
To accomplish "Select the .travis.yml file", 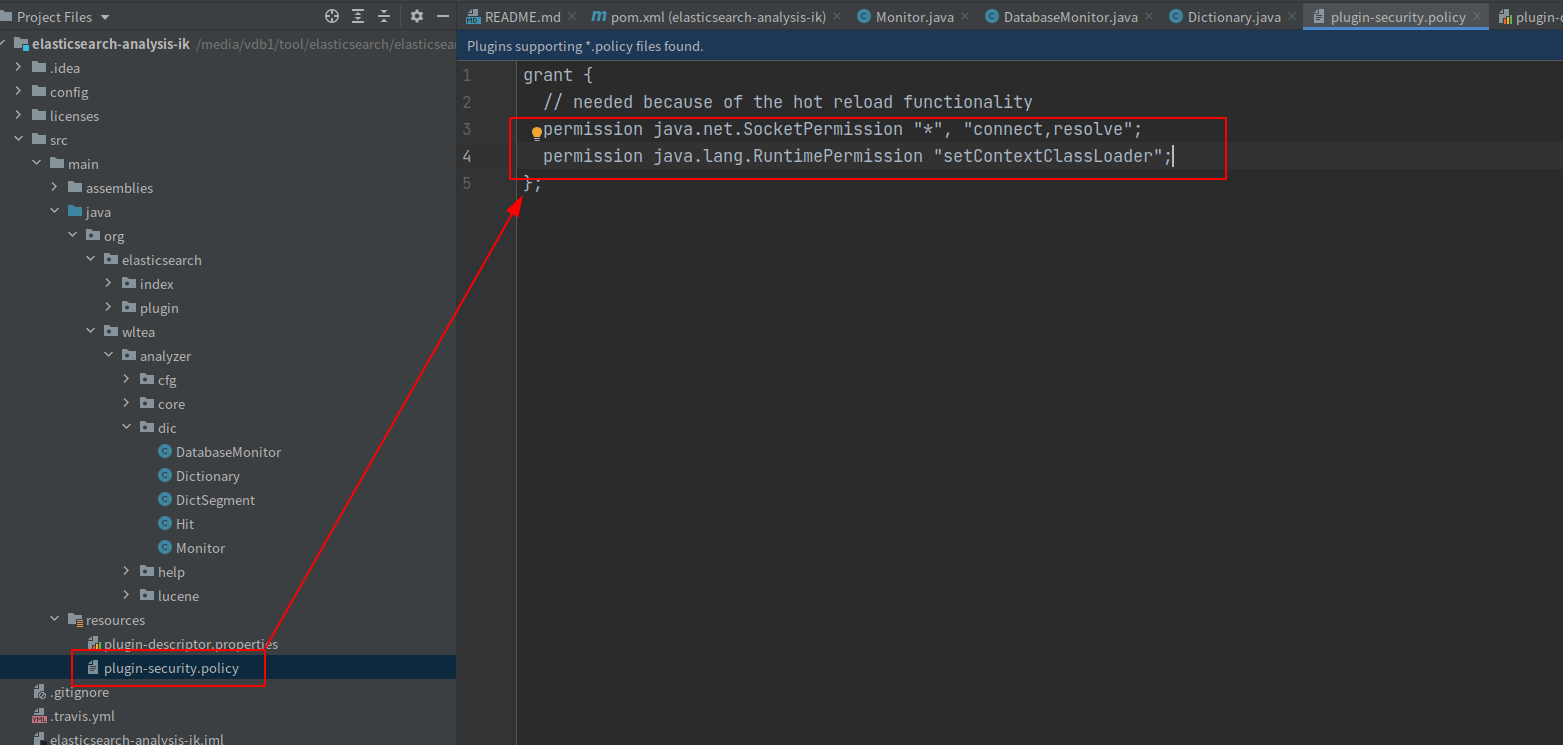I will pyautogui.click(x=82, y=716).
